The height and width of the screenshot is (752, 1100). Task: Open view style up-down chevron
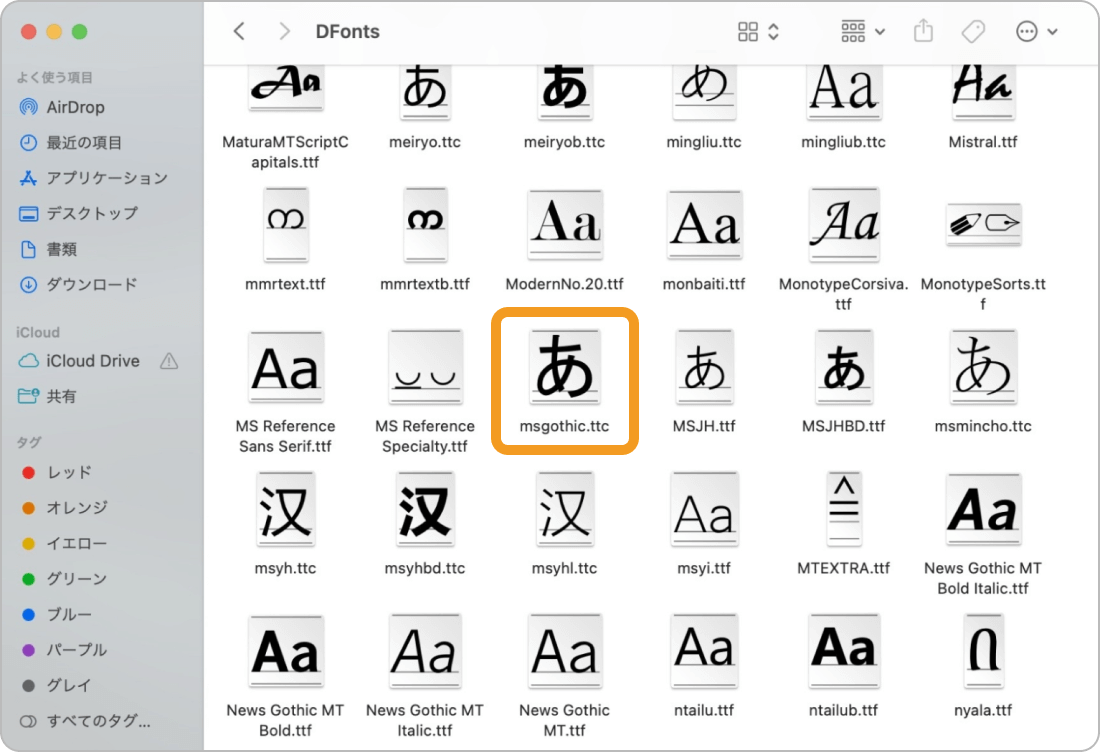click(773, 32)
